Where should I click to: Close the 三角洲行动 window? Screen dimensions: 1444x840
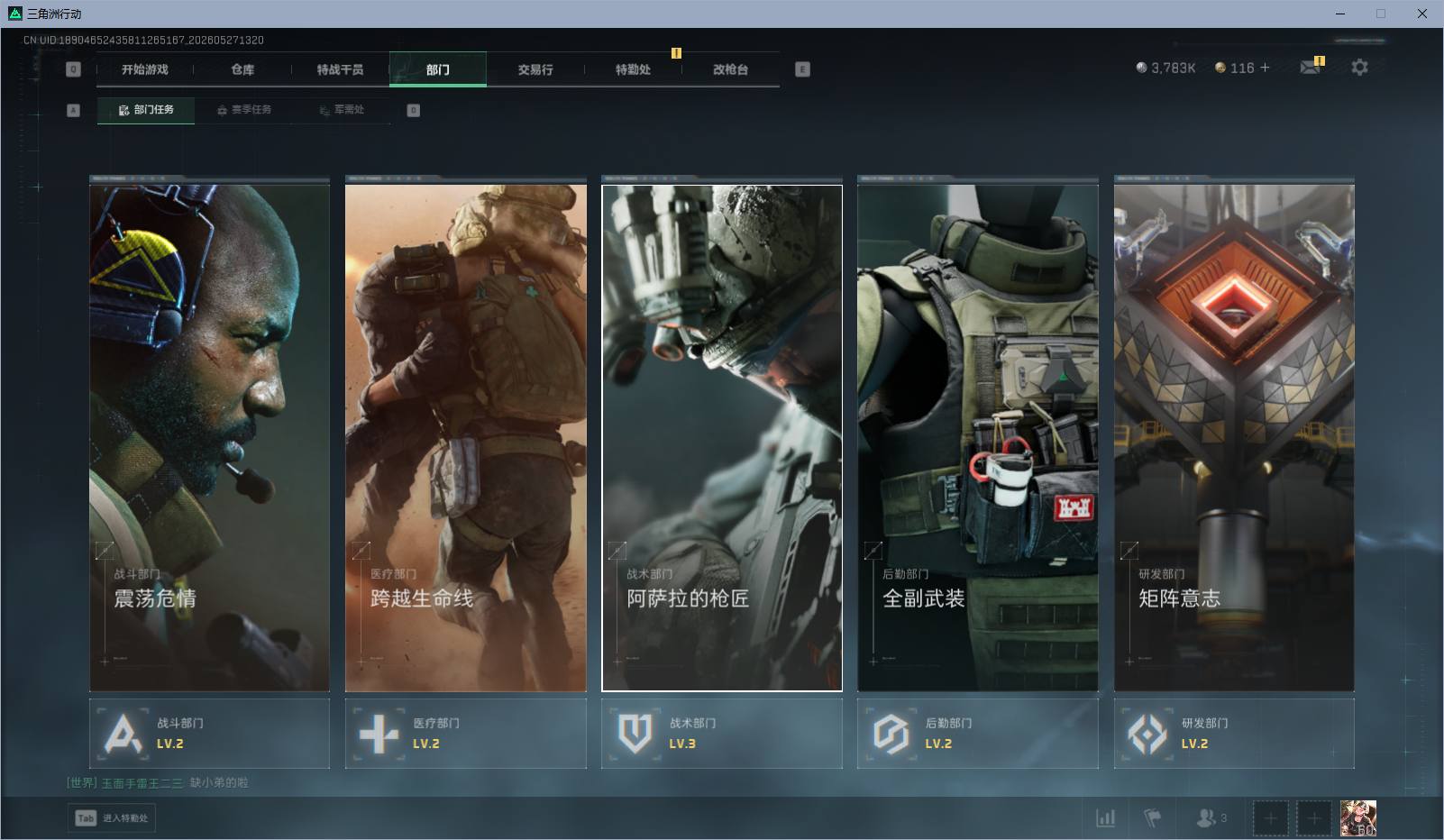point(1422,14)
